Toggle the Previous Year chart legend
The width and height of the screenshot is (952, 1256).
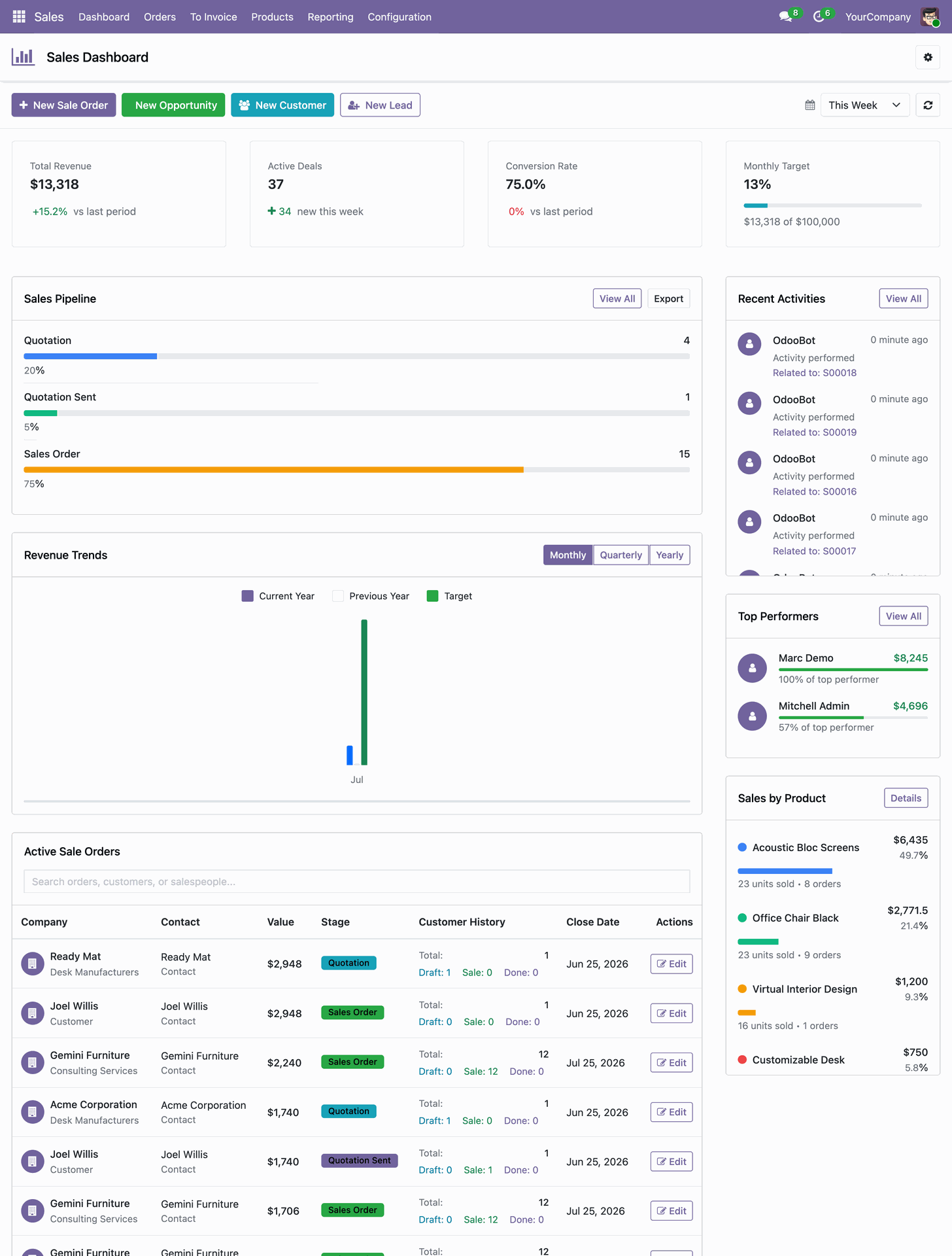tap(371, 596)
